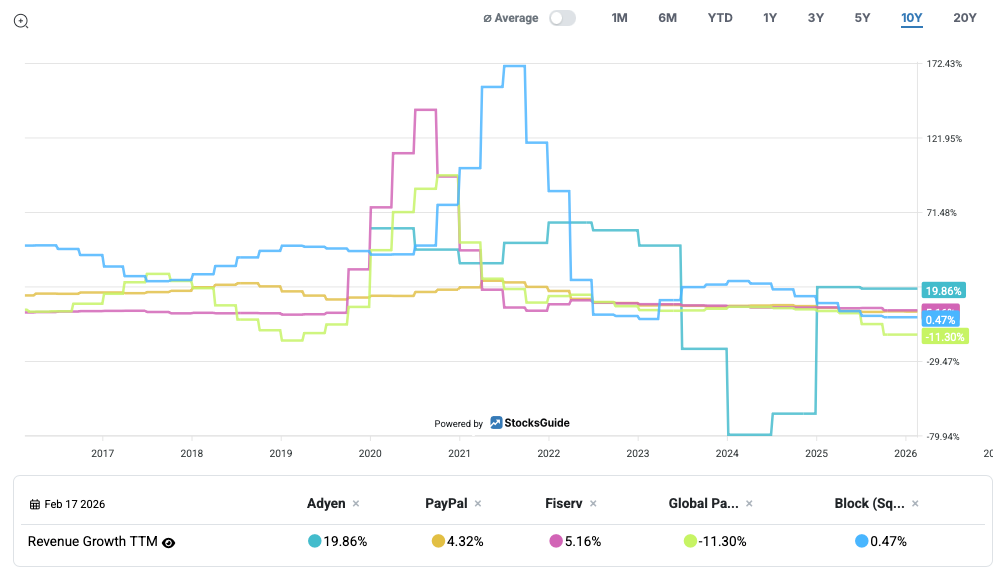Click the zoom magnifier icon
The image size is (1000, 575).
coord(21,20)
